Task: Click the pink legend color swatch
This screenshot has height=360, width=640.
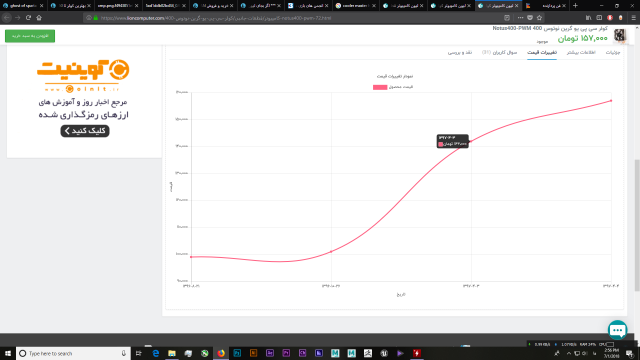Action: pyautogui.click(x=380, y=87)
